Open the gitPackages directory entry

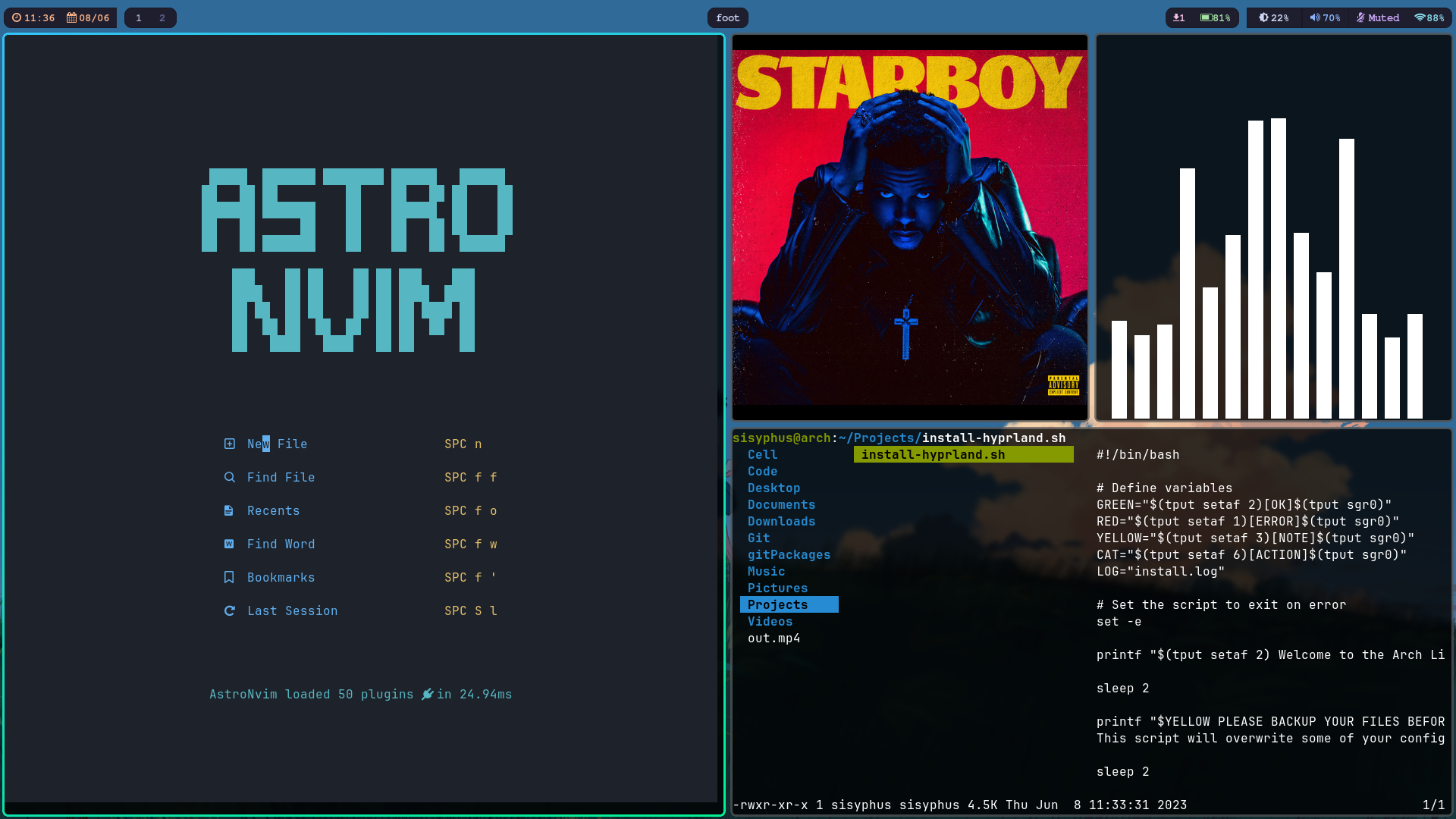(789, 554)
